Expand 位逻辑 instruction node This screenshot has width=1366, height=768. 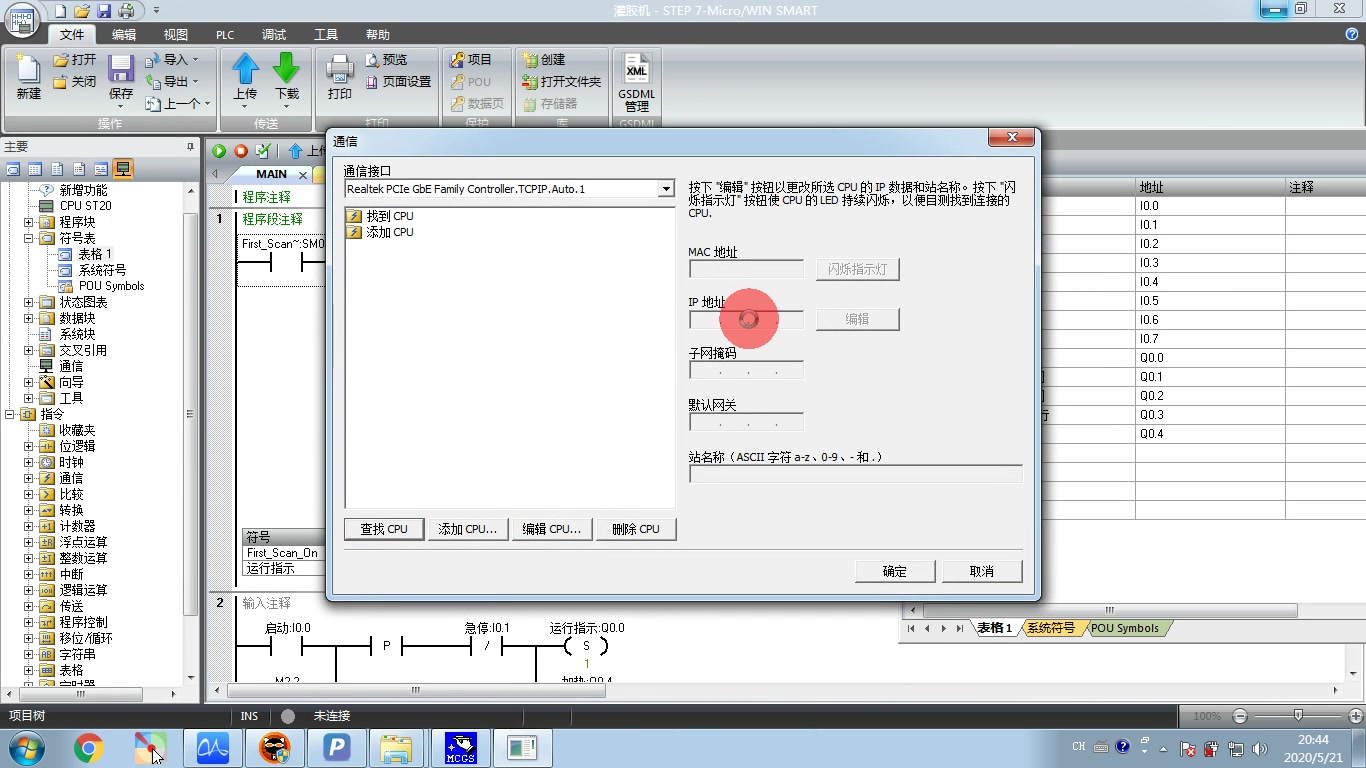(29, 446)
